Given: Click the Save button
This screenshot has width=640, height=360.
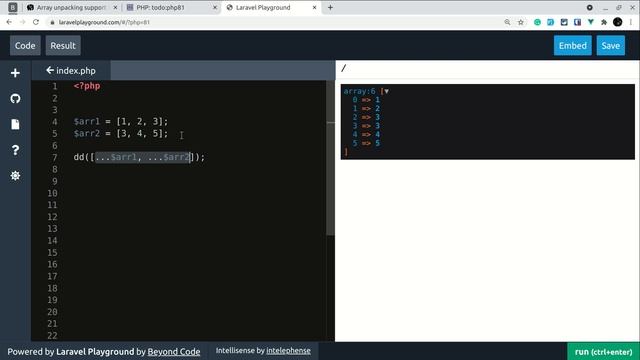Looking at the screenshot, I should [x=610, y=45].
